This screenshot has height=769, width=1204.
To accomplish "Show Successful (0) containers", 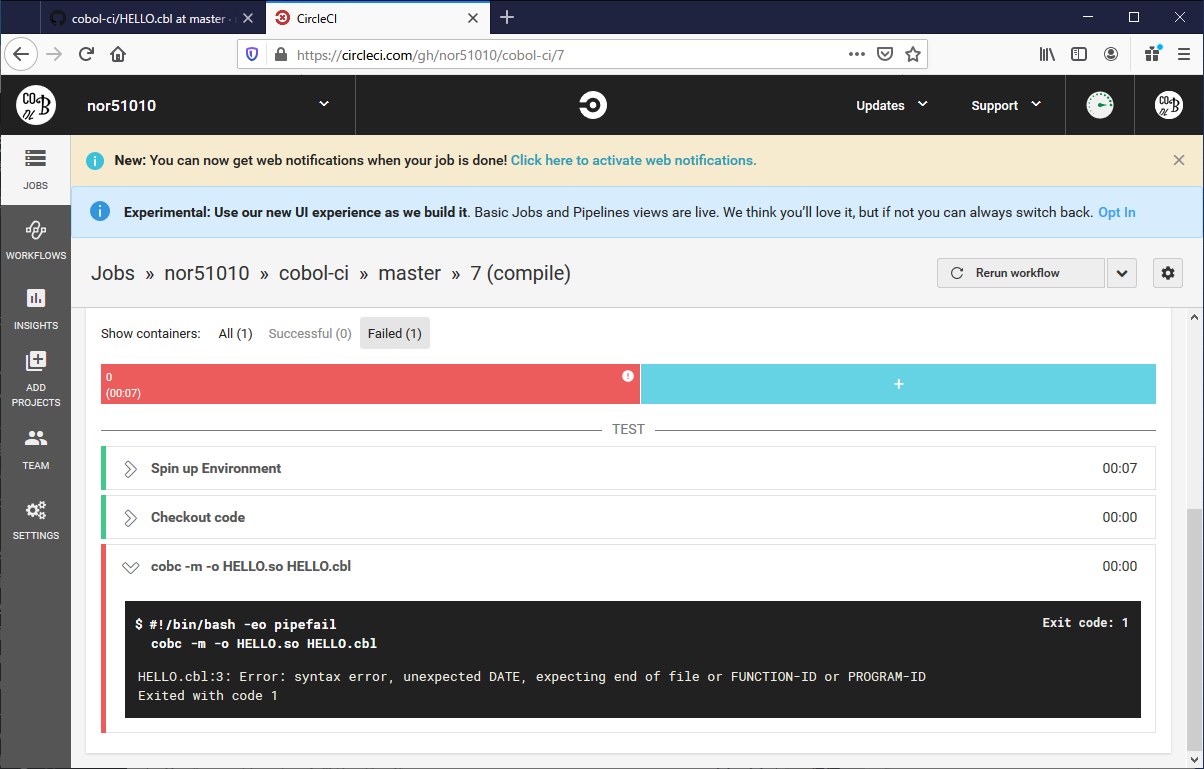I will (310, 333).
